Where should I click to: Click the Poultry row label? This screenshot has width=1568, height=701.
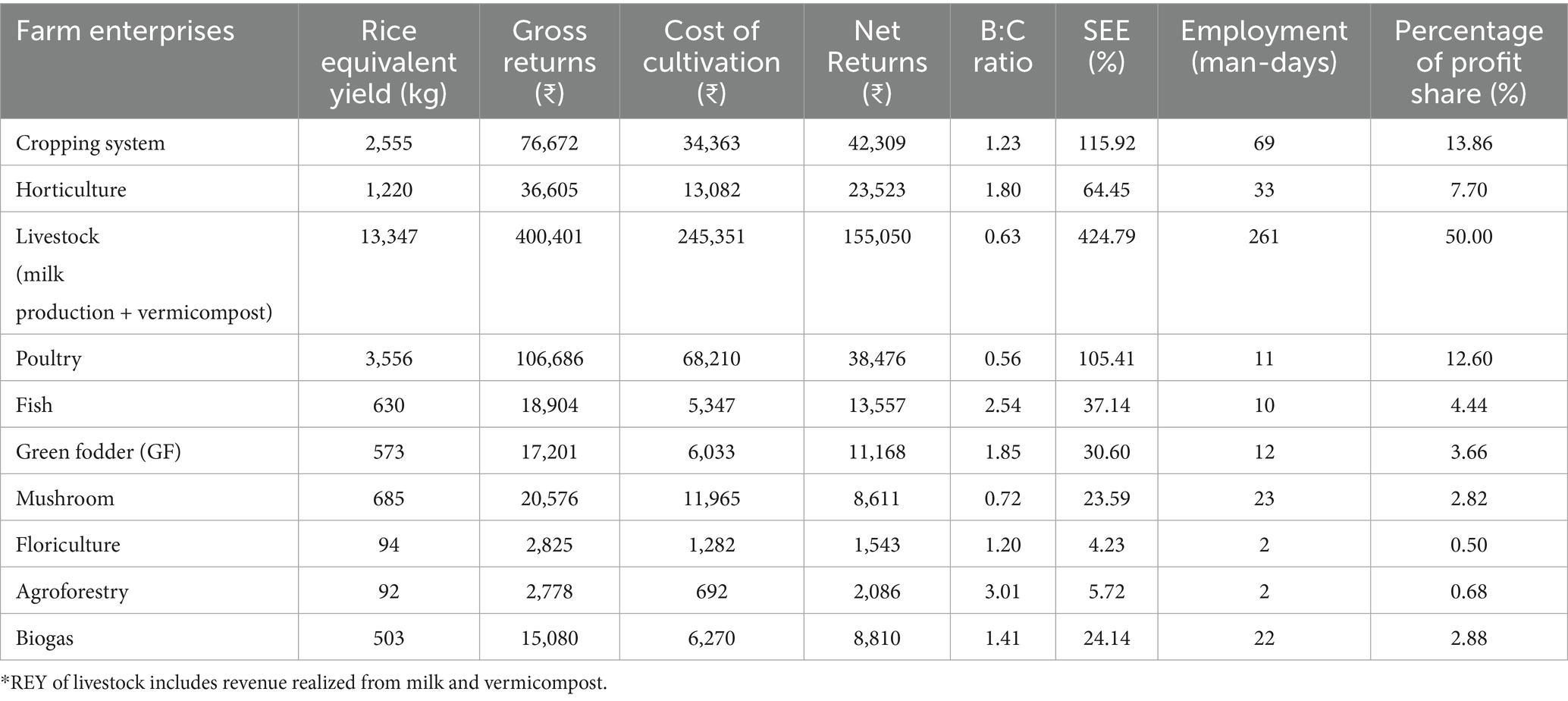[x=49, y=359]
